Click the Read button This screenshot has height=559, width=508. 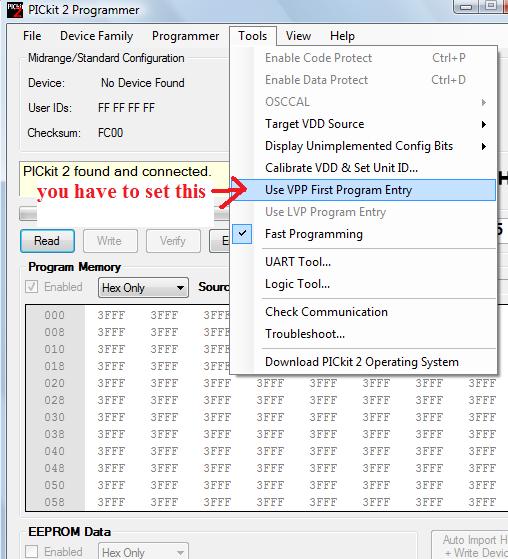click(47, 241)
